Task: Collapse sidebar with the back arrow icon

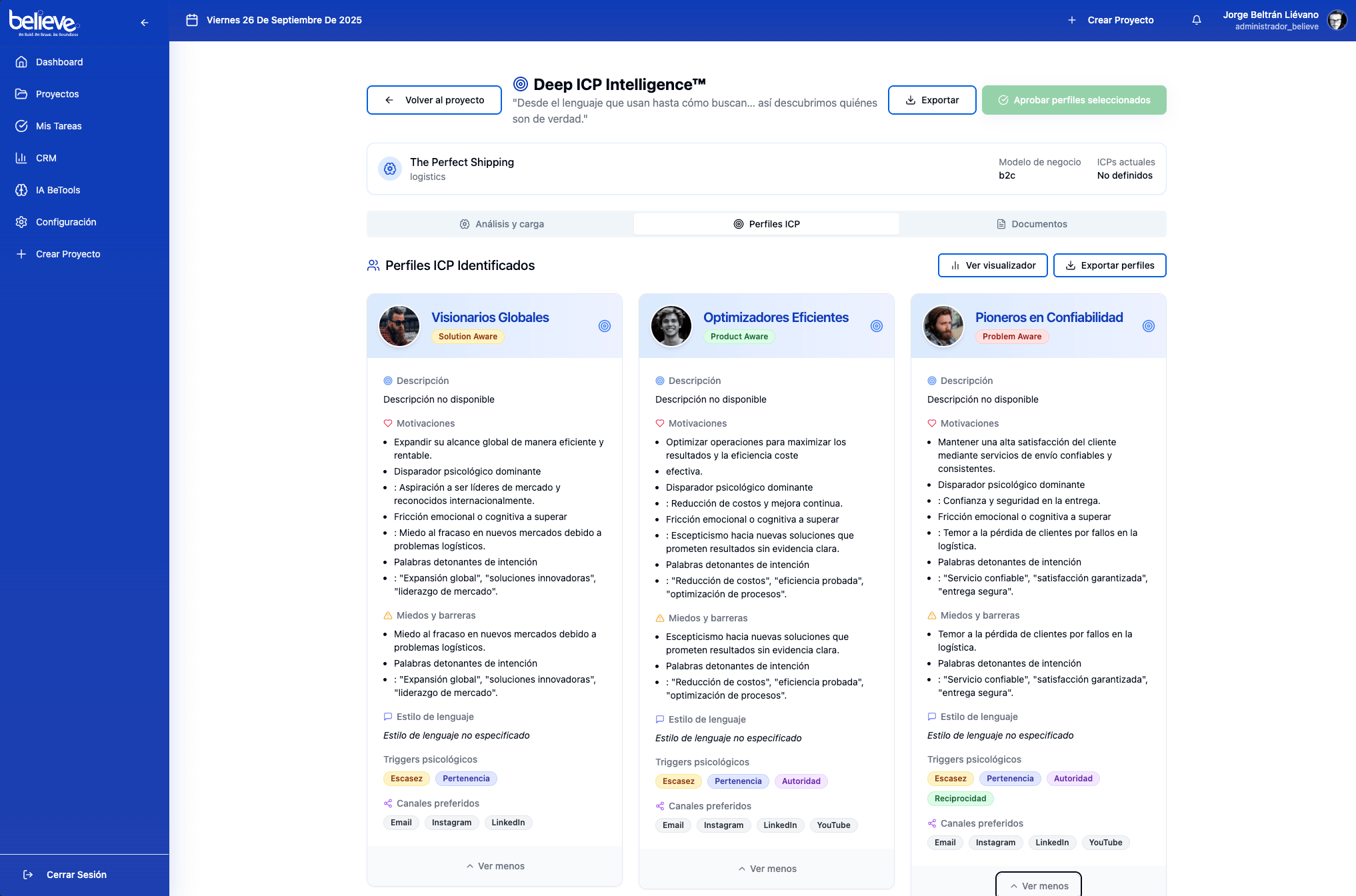Action: pyautogui.click(x=145, y=23)
